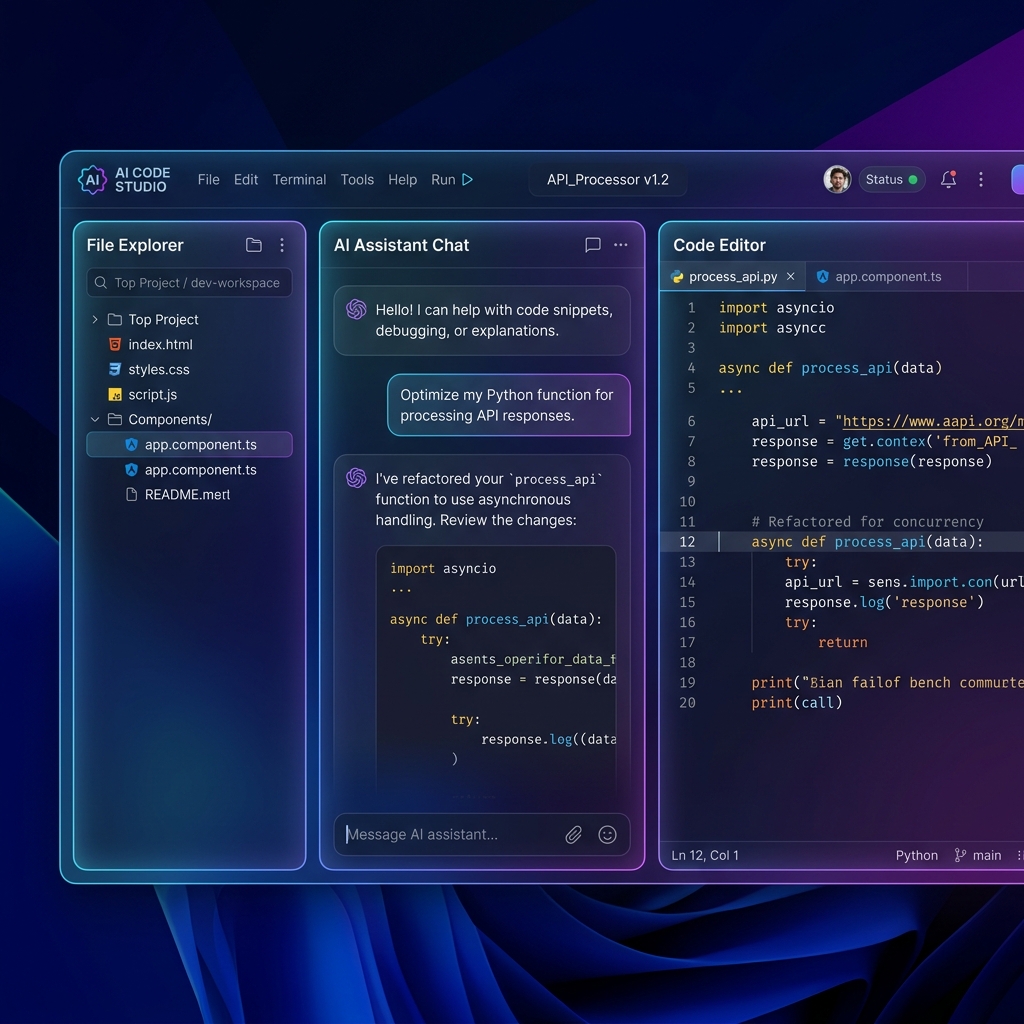Screen dimensions: 1024x1024
Task: Select the highlighted app.component.ts file
Action: [x=189, y=445]
